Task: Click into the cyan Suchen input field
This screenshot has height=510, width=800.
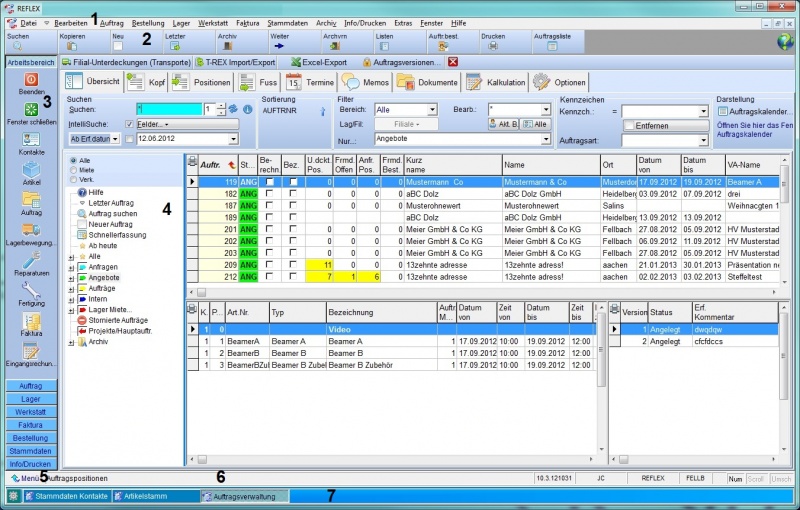Action: coord(169,109)
